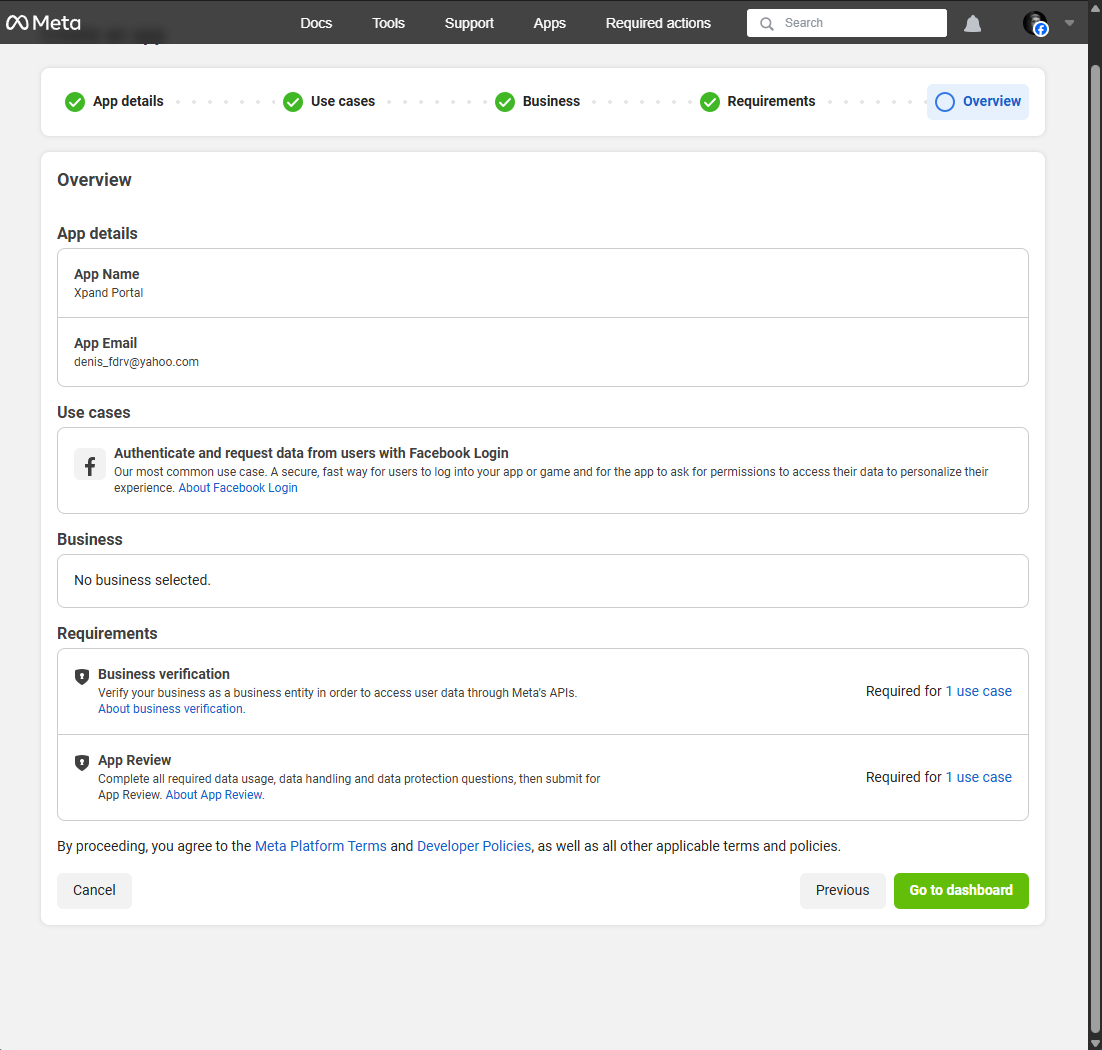Open Meta Platform Terms link
This screenshot has height=1050, width=1102.
tap(320, 846)
